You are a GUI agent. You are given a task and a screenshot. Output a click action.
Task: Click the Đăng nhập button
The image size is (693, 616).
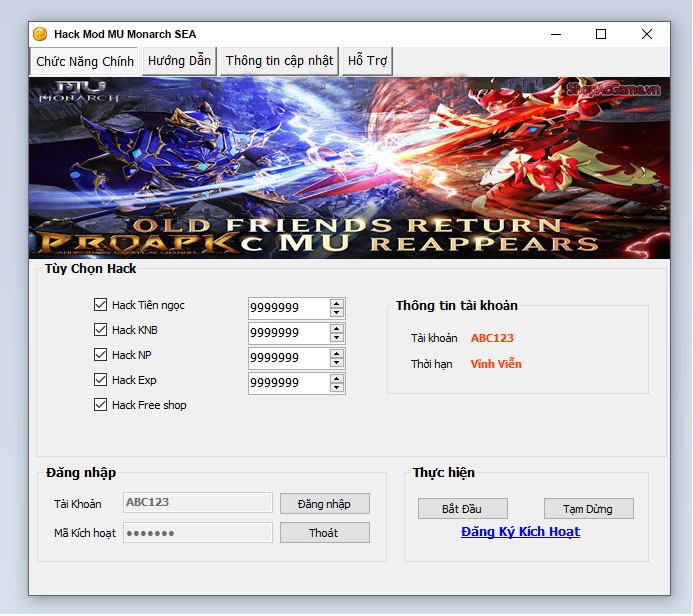coord(325,504)
